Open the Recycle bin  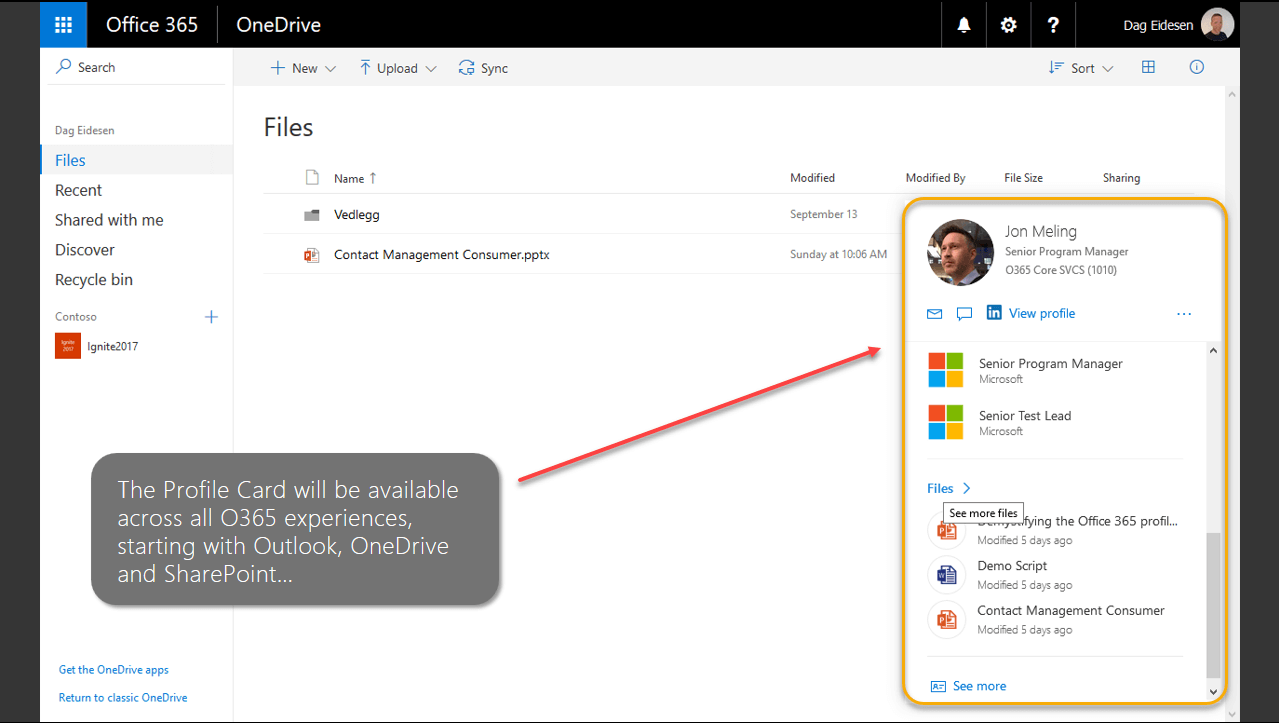[x=93, y=280]
